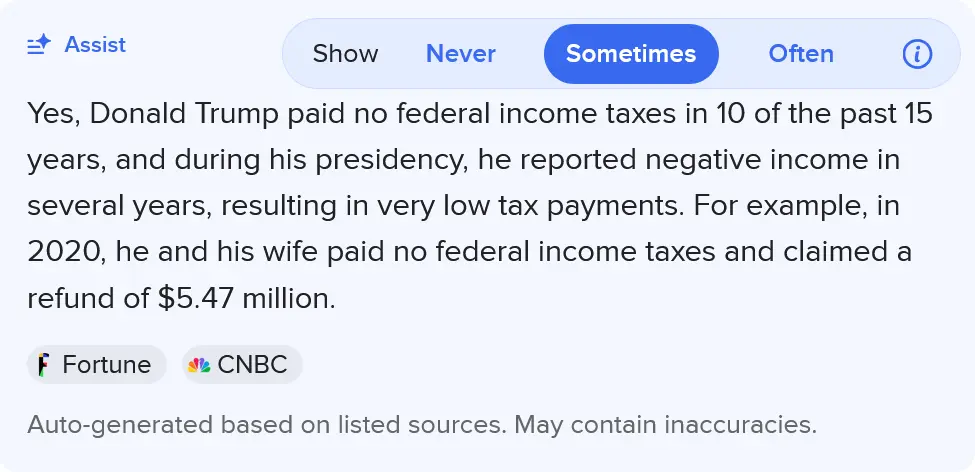Screen dimensions: 975x472
Task: Click the "May contain inaccuracies" warning text
Action: pyautogui.click(x=665, y=424)
